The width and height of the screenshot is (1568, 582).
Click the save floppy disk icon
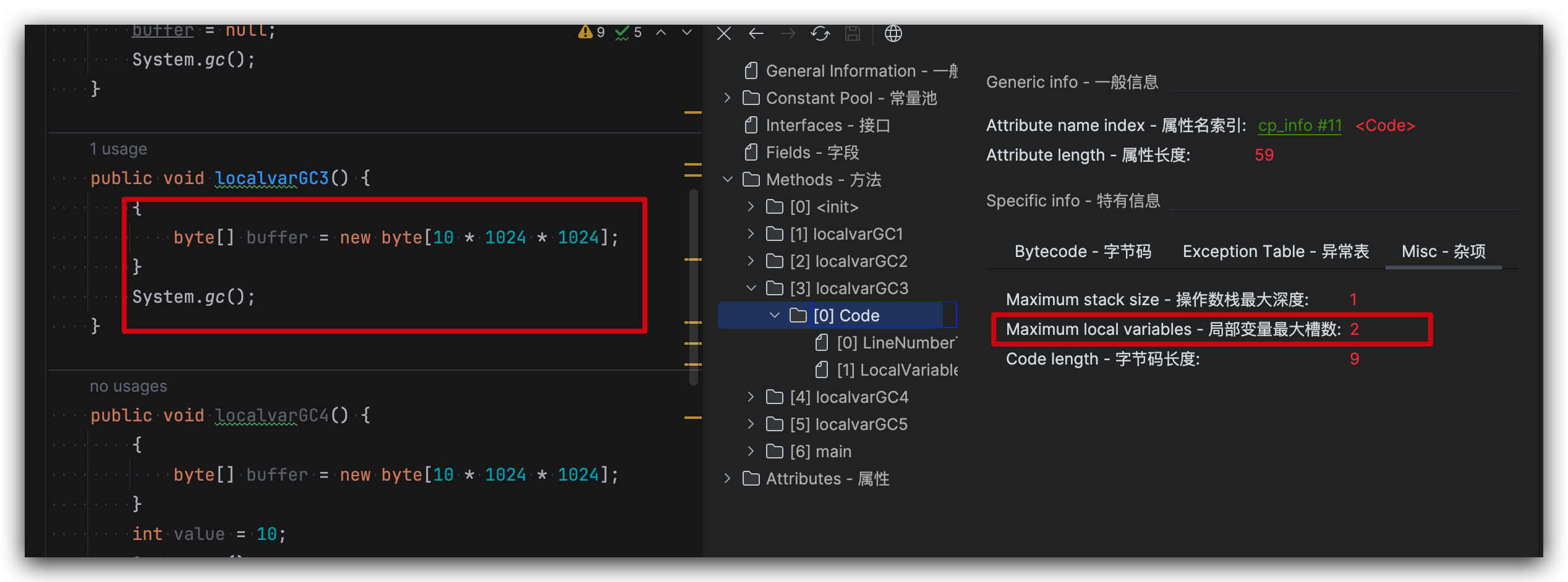click(853, 33)
